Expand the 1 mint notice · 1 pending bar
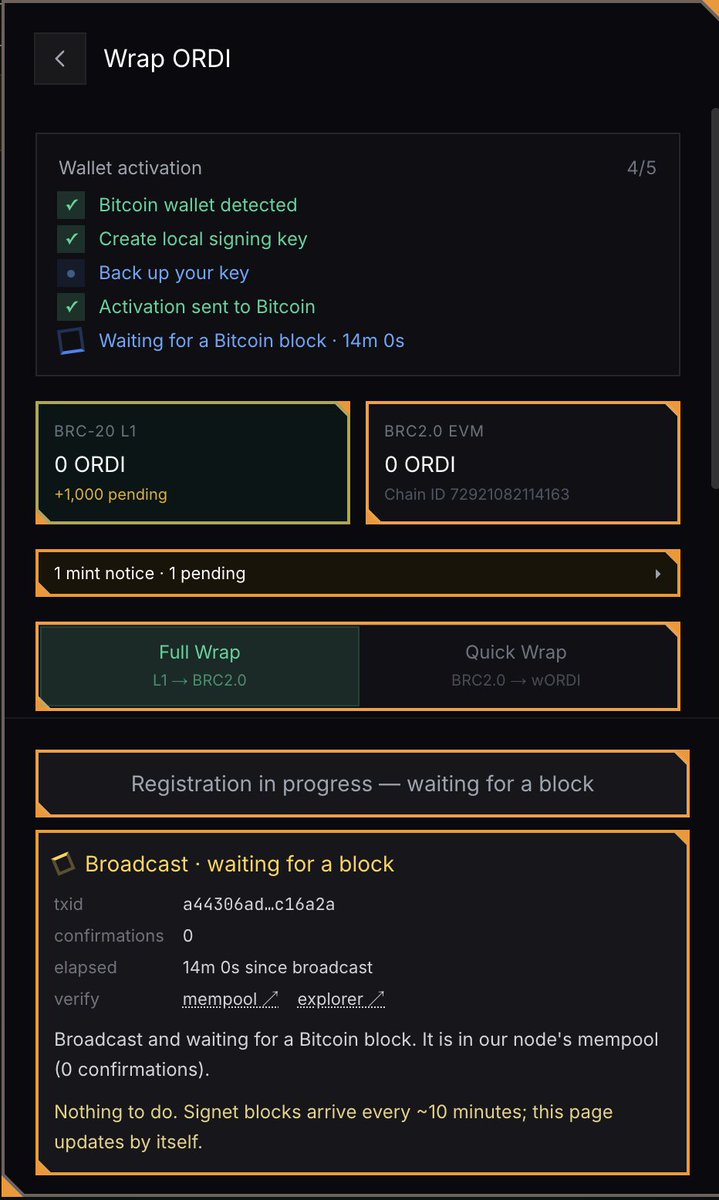The width and height of the screenshot is (719, 1200). (358, 573)
